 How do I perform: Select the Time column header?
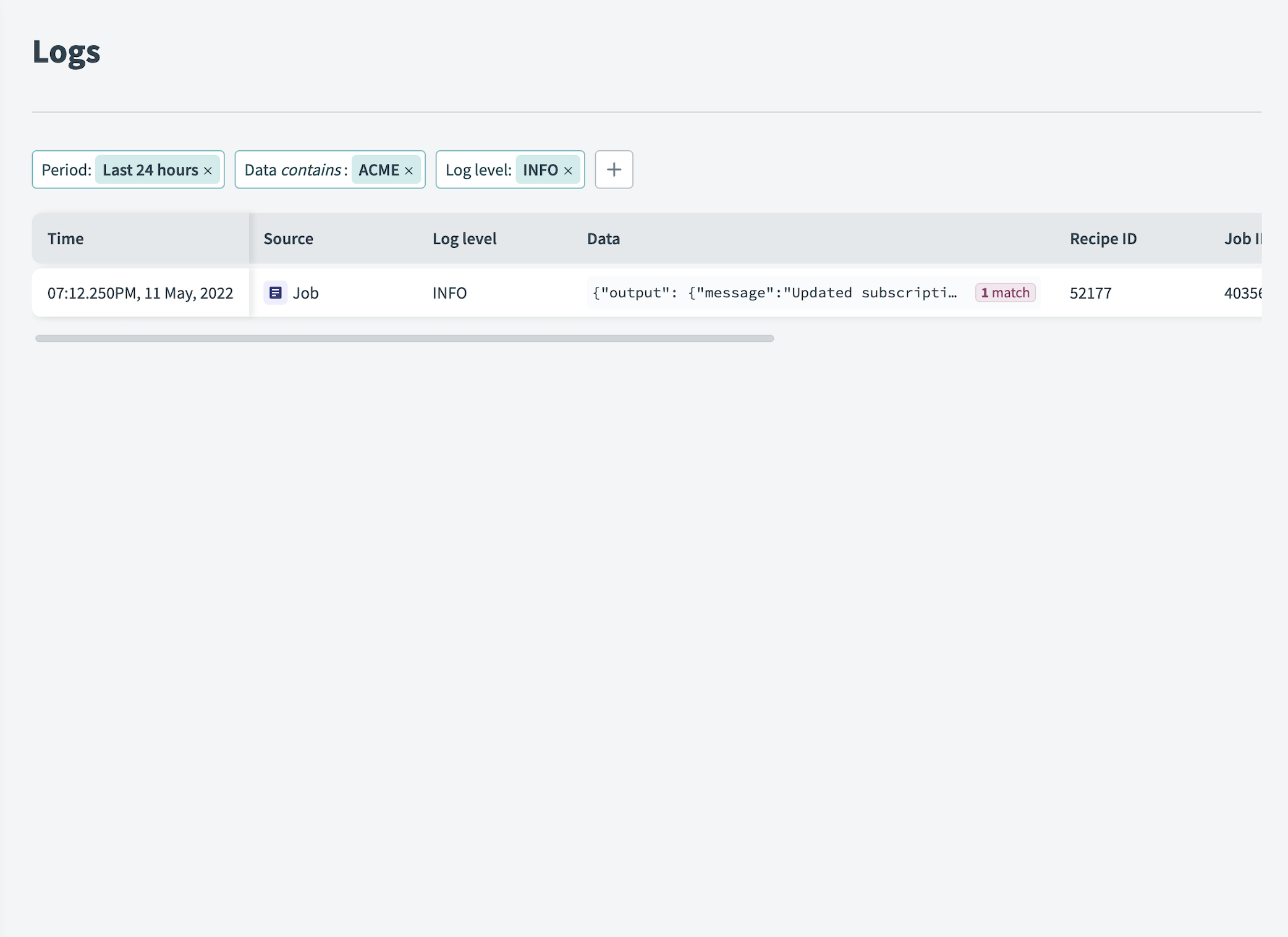(65, 238)
